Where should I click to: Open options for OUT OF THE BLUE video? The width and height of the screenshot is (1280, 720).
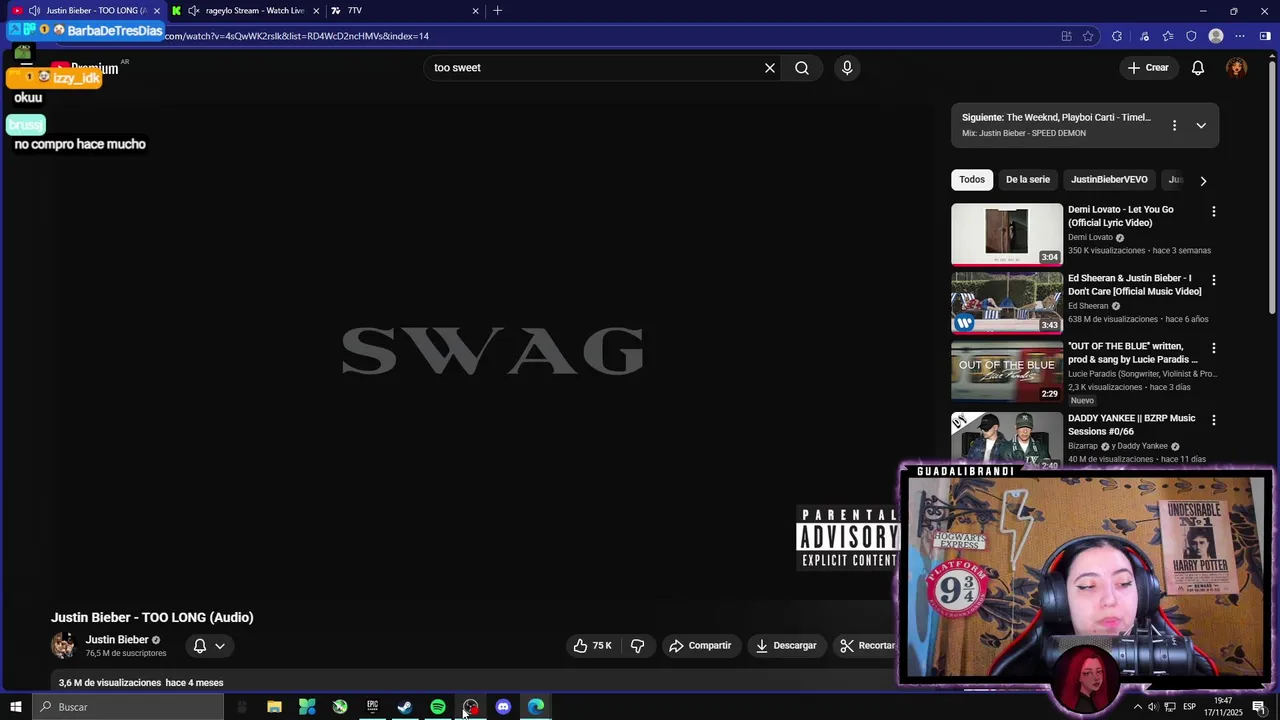click(1214, 348)
